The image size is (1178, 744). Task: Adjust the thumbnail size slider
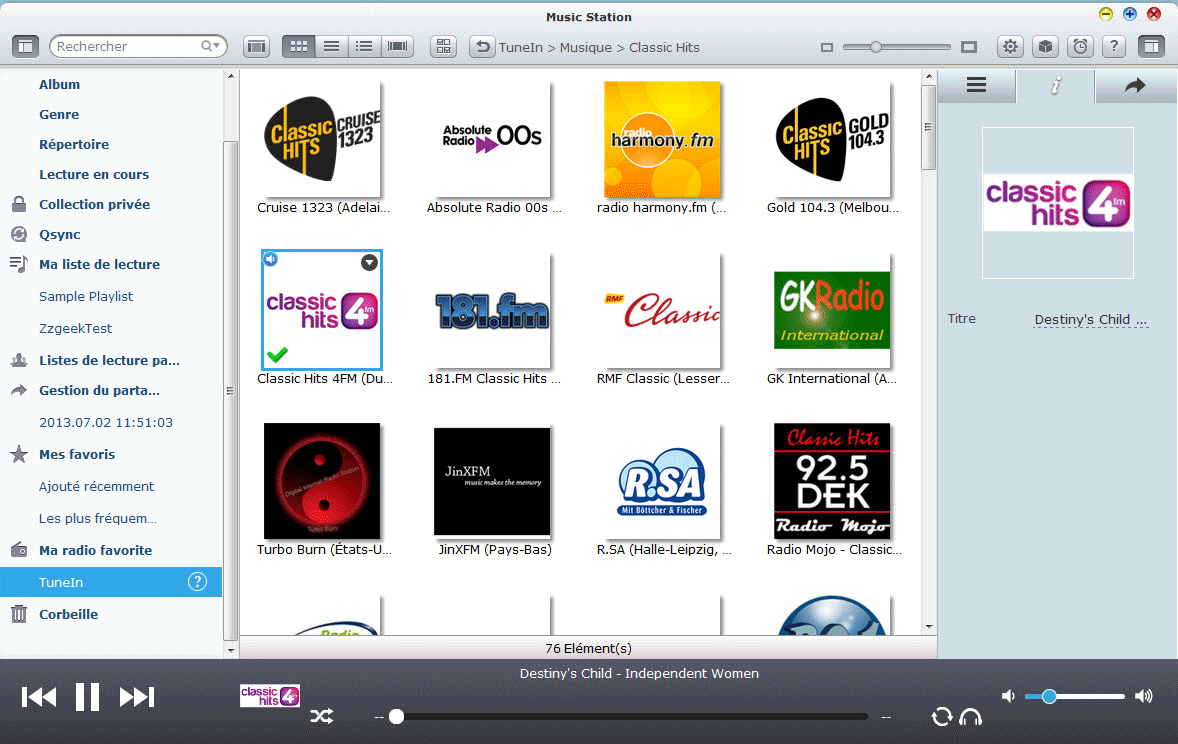click(x=875, y=47)
